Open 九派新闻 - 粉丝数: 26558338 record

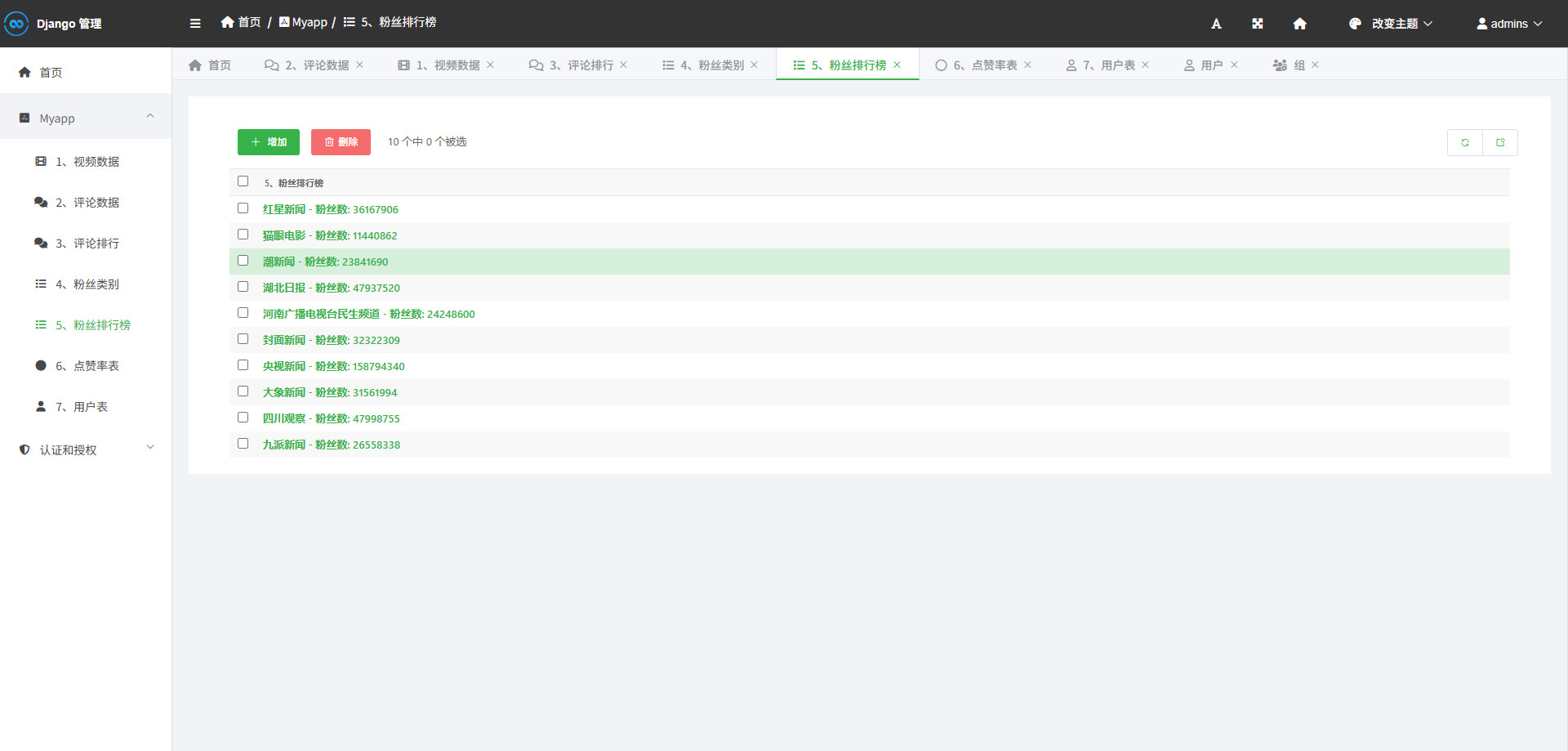tap(332, 445)
